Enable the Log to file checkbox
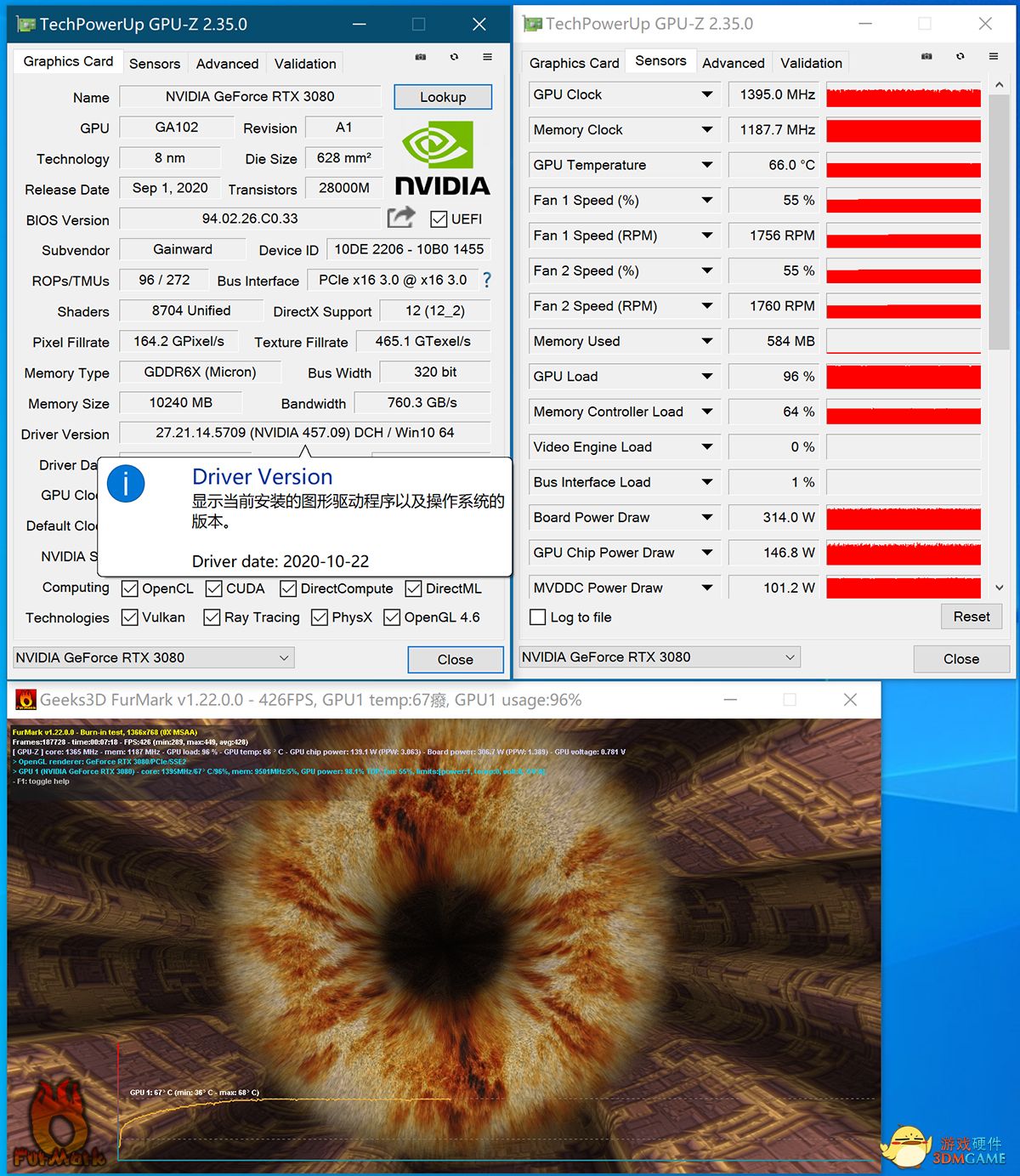 [x=538, y=617]
